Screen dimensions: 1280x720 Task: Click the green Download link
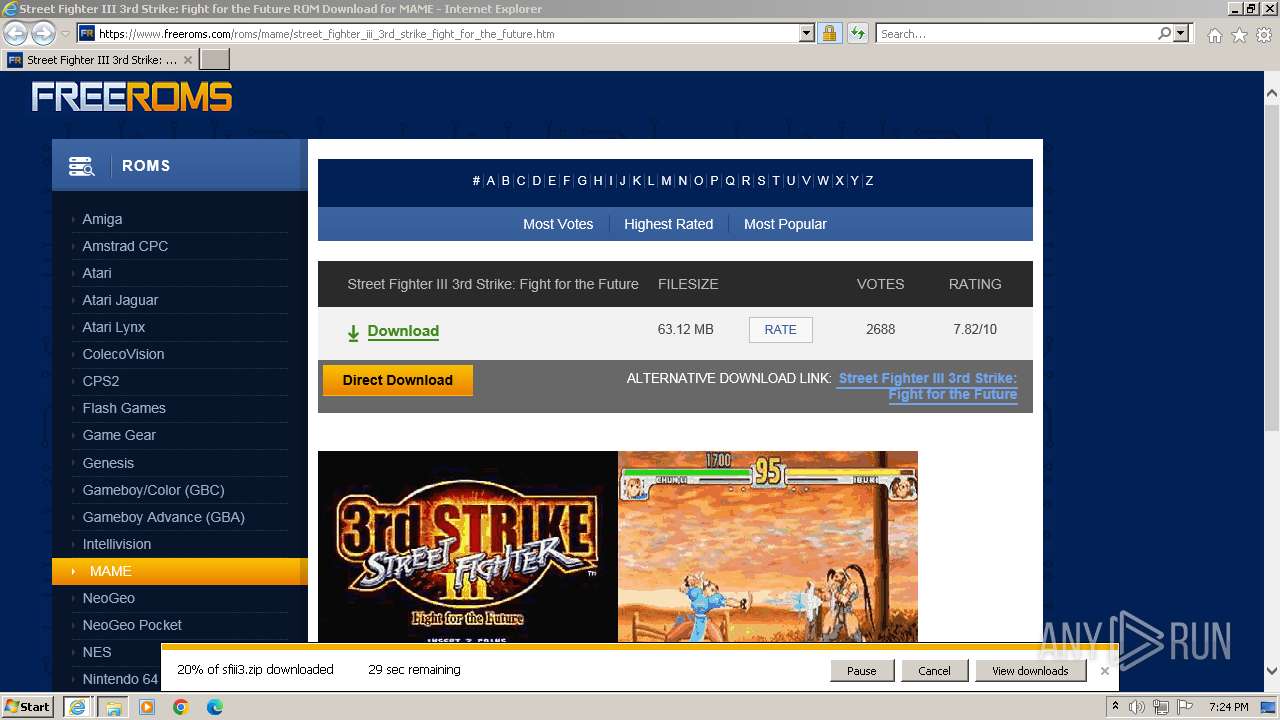point(403,331)
